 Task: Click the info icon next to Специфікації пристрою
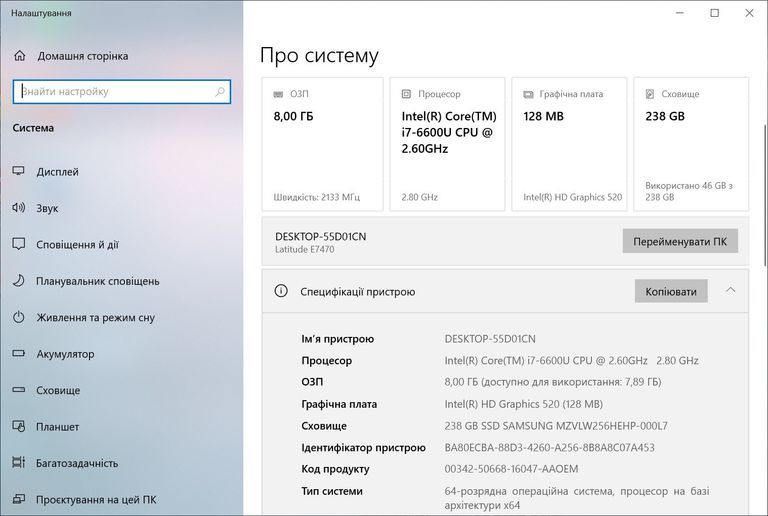point(281,292)
